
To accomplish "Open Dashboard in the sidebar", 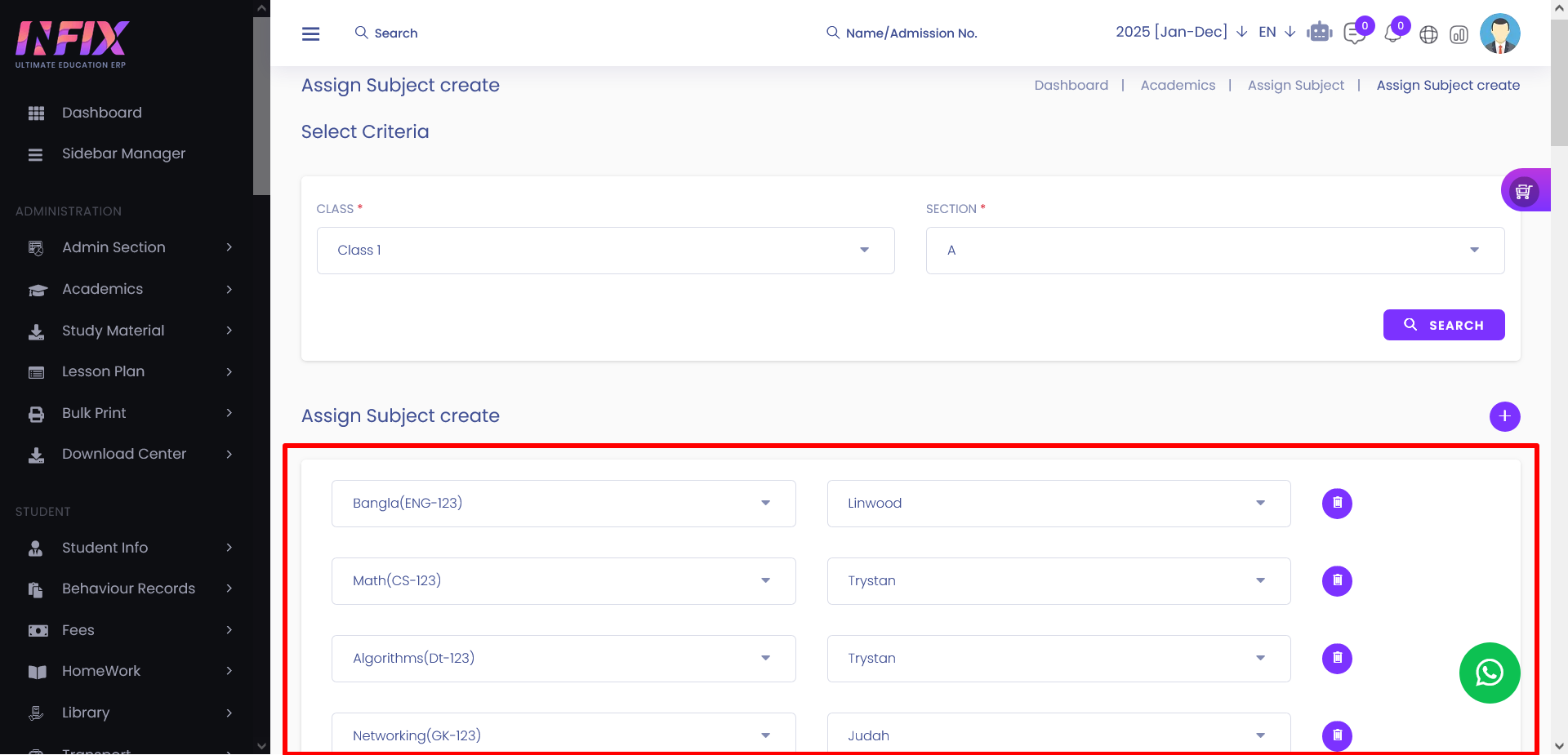I will pos(101,113).
